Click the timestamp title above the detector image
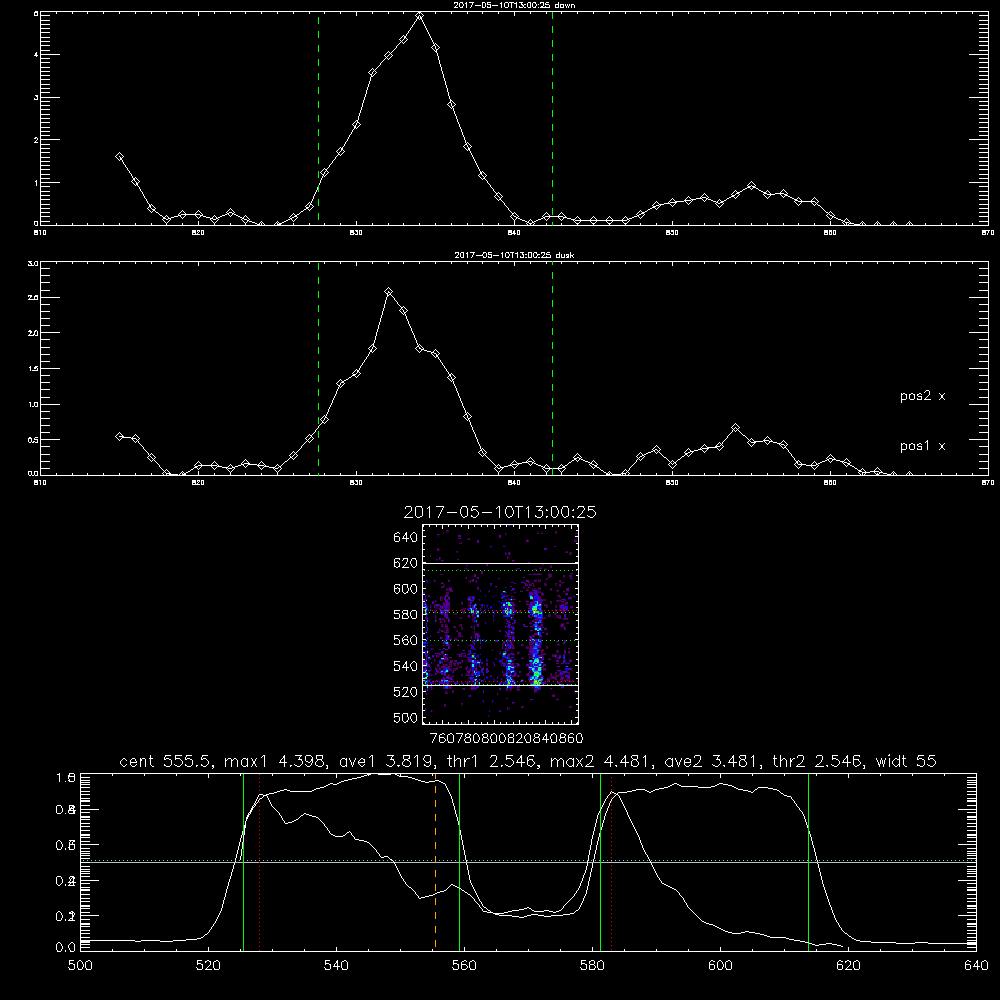1000x1000 pixels. 500,512
